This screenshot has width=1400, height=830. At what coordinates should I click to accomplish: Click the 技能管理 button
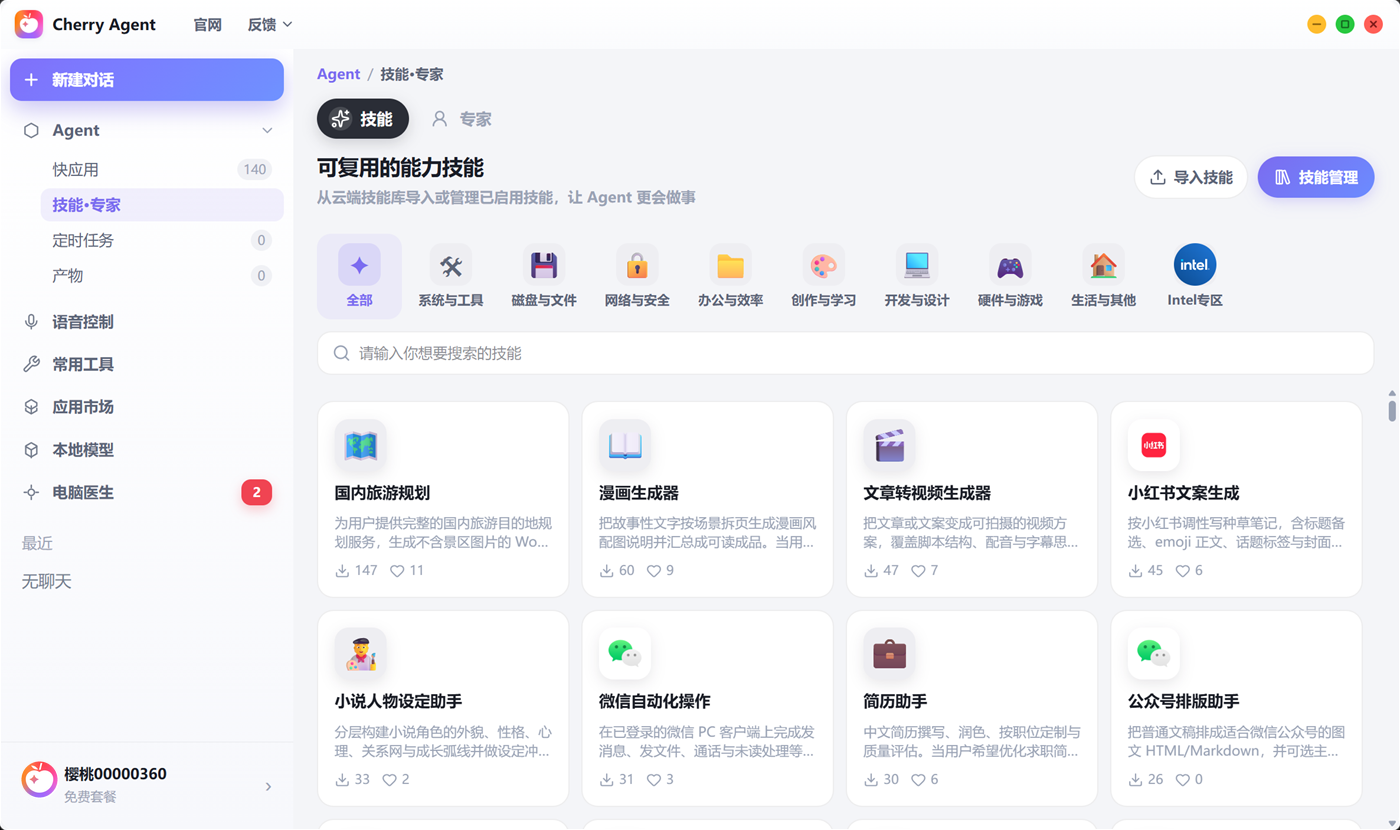click(x=1316, y=177)
